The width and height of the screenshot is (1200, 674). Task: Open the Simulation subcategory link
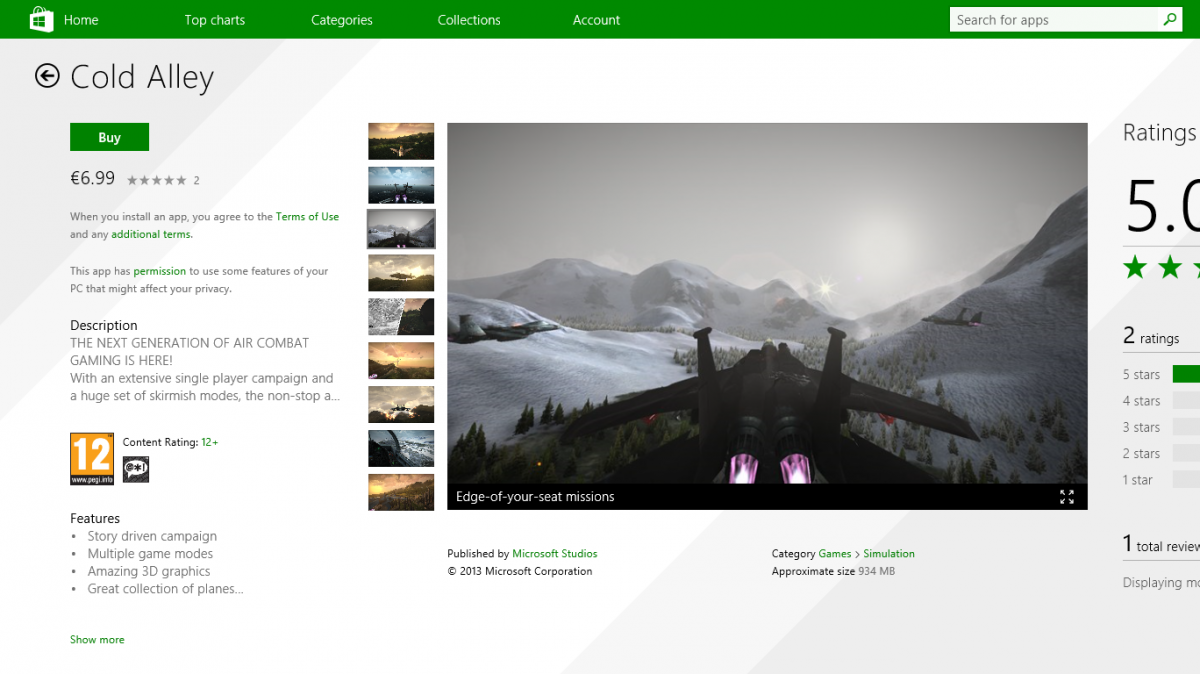point(889,554)
